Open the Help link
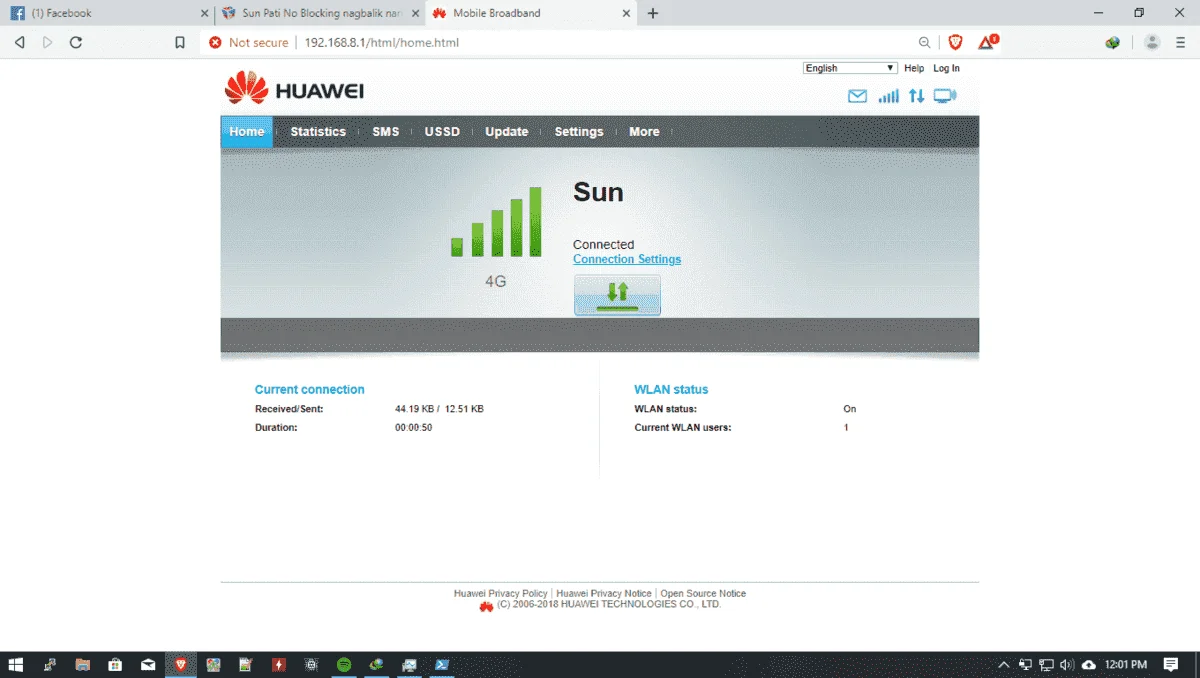Image resolution: width=1200 pixels, height=678 pixels. [x=914, y=68]
